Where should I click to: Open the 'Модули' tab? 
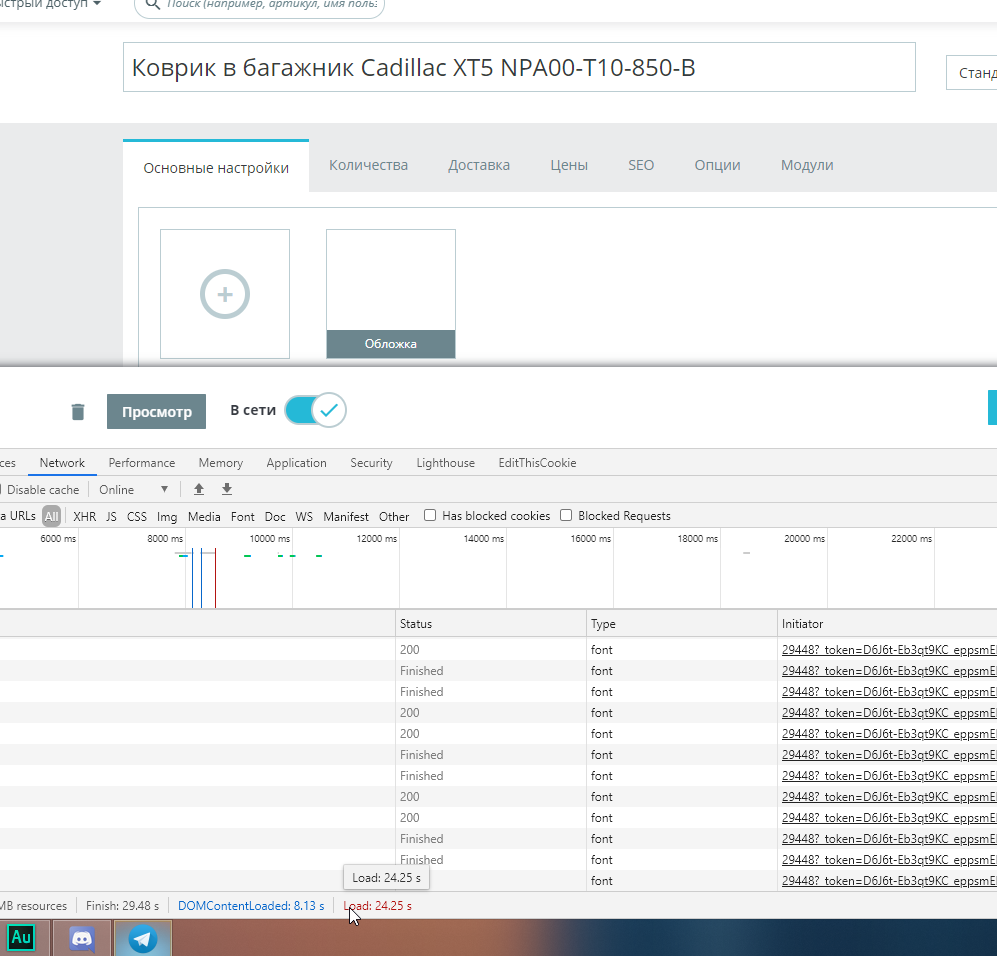point(807,165)
